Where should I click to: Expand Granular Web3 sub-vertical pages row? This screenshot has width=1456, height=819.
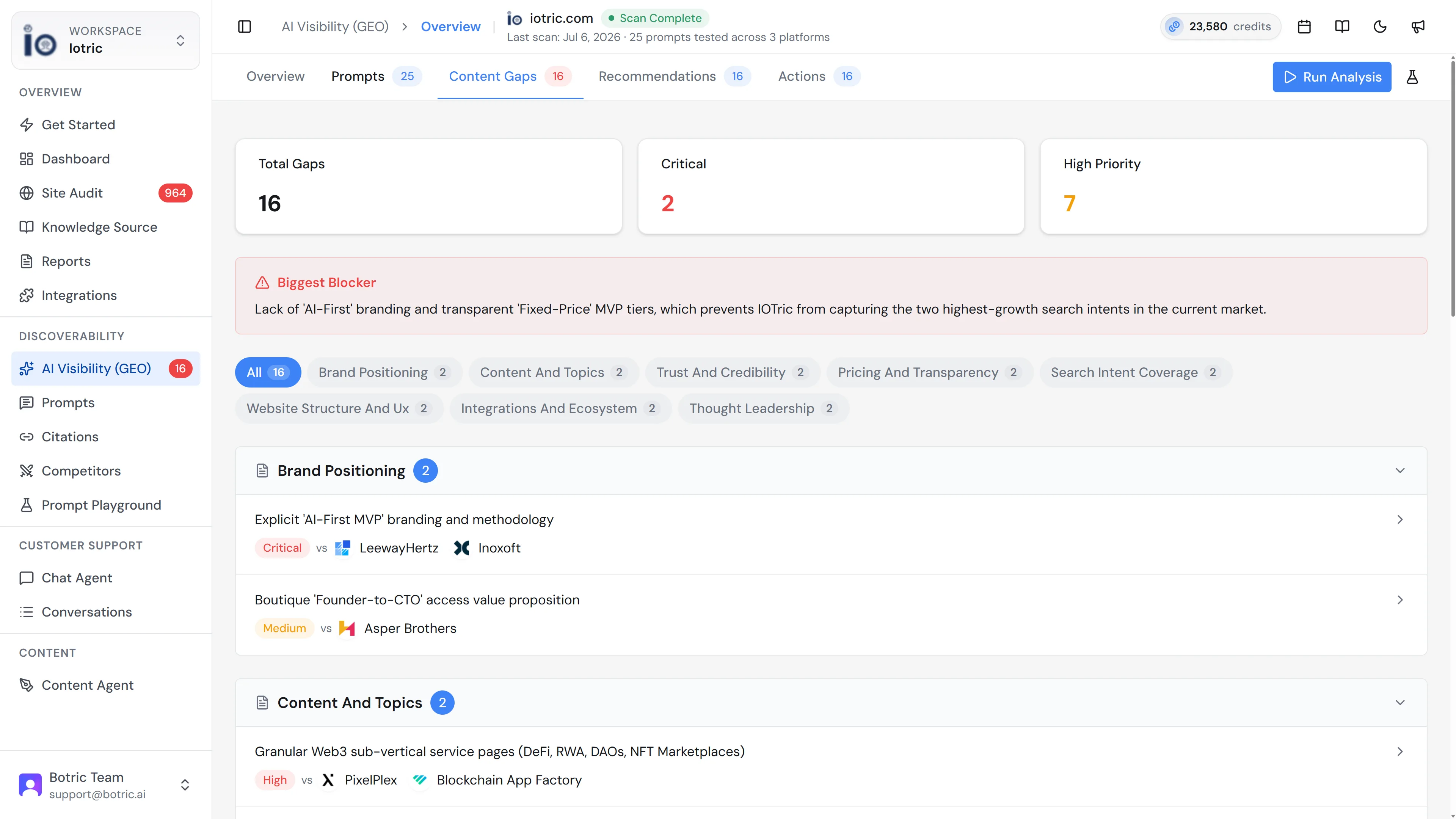click(x=831, y=766)
